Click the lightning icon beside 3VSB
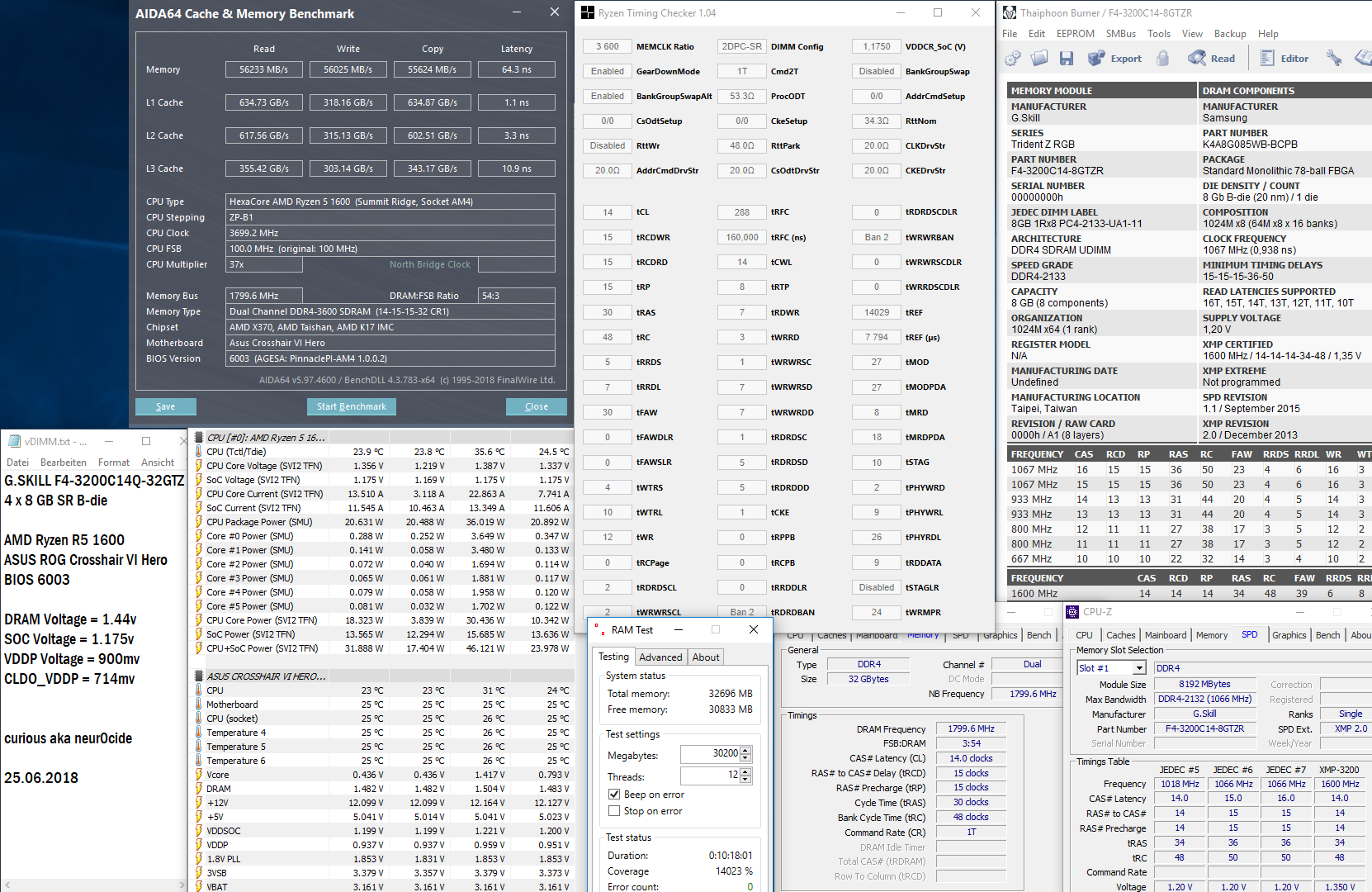 (199, 873)
